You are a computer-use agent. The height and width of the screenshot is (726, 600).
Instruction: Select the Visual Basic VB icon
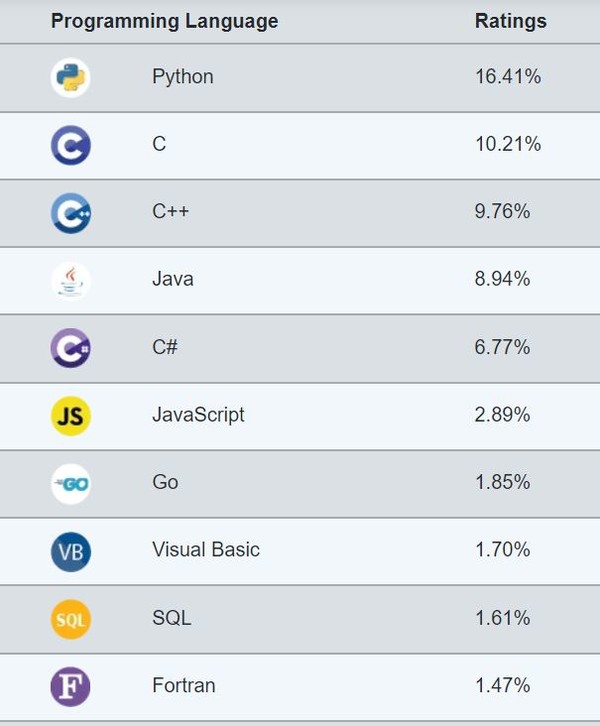[71, 550]
